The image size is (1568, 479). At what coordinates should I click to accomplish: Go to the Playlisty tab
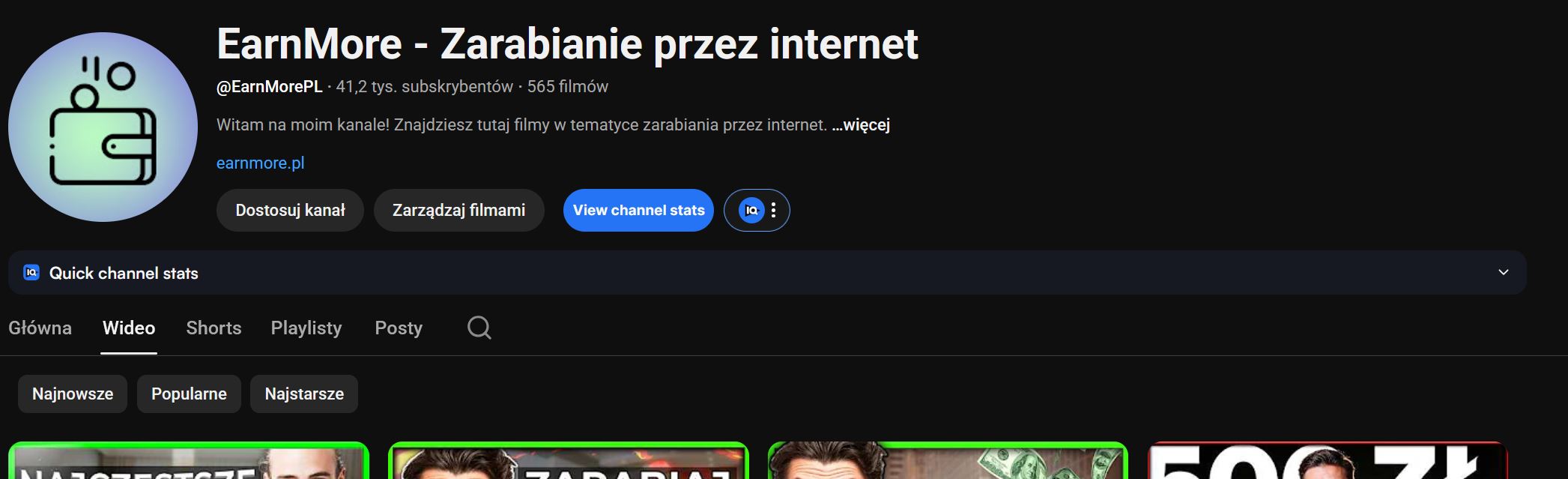(x=306, y=328)
